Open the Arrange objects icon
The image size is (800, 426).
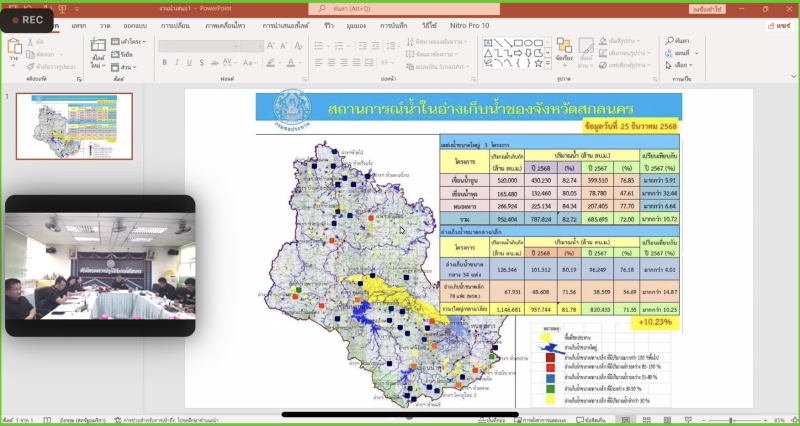[562, 51]
